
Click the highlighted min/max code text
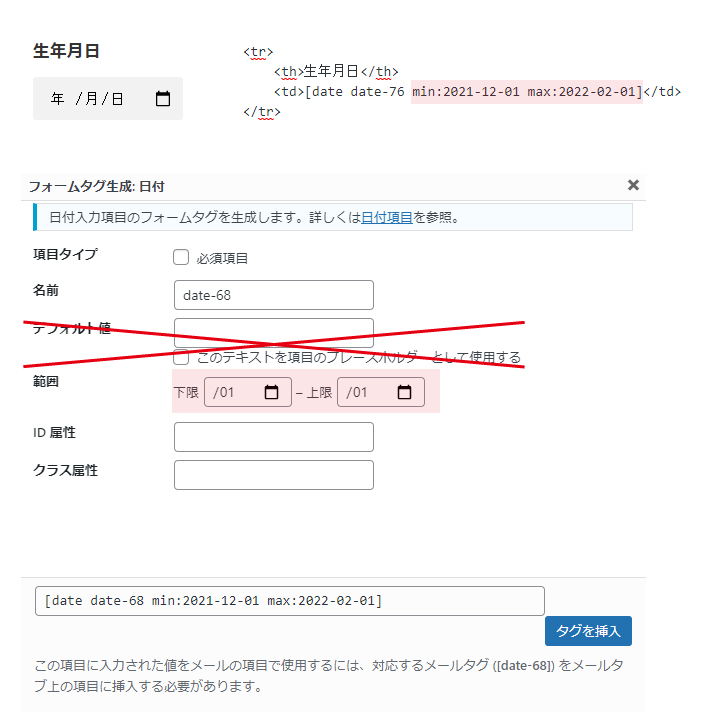[x=526, y=92]
